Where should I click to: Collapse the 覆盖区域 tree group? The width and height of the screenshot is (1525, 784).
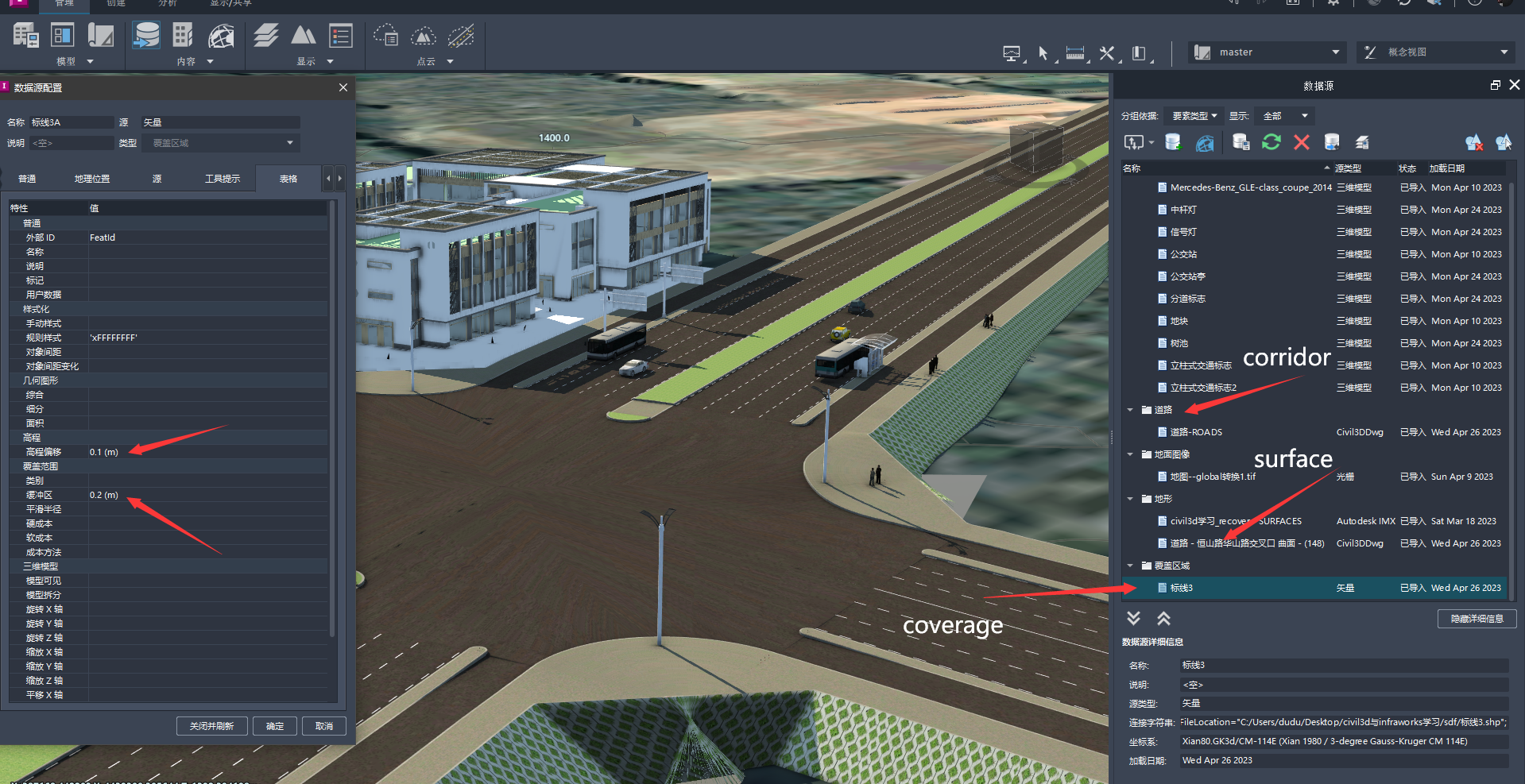pyautogui.click(x=1130, y=566)
